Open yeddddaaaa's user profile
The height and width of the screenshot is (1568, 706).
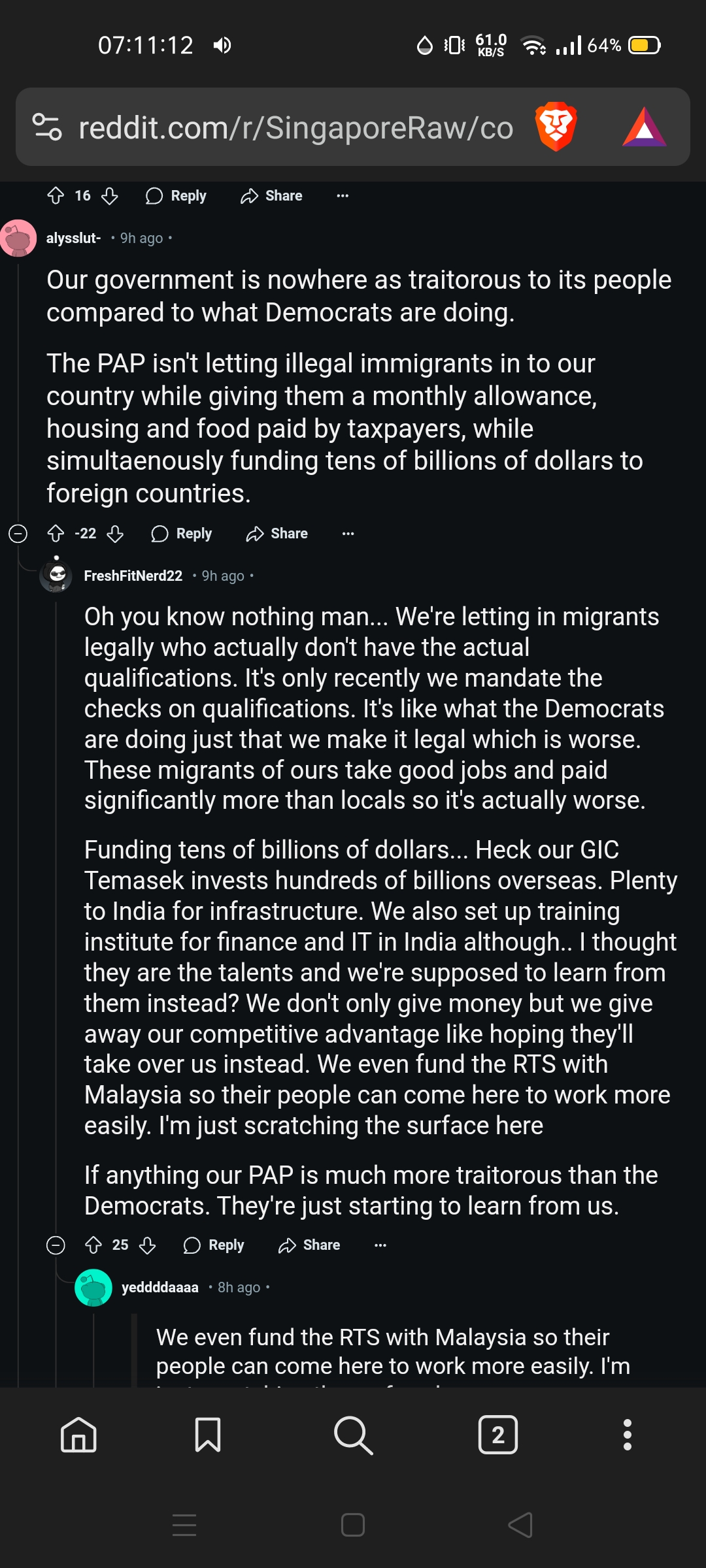click(x=160, y=1287)
